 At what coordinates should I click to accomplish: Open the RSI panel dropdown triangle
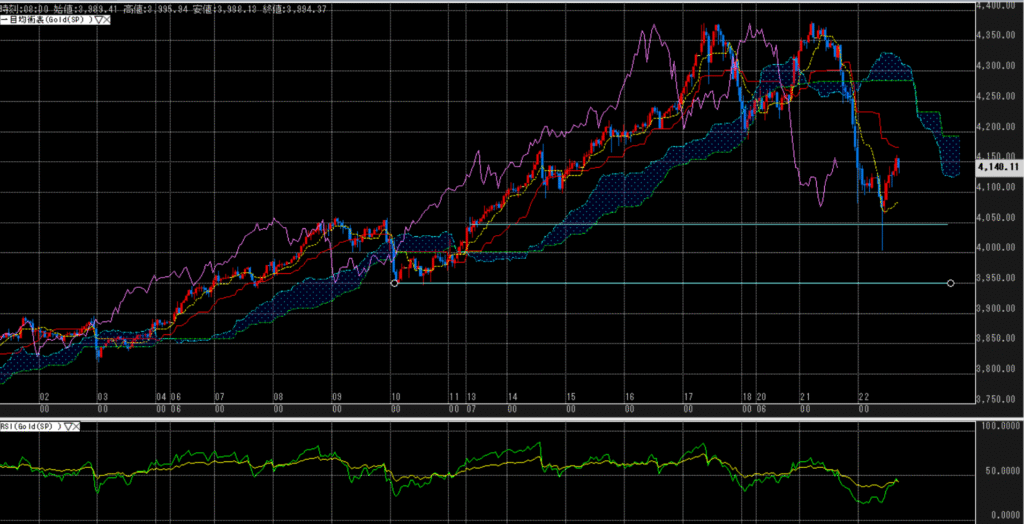[67, 426]
